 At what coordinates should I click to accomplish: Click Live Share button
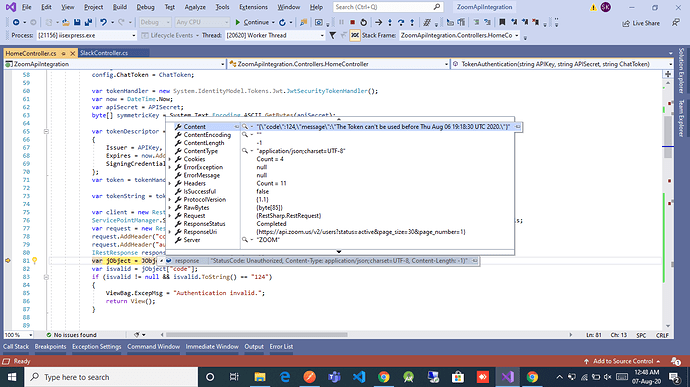[x=641, y=23]
